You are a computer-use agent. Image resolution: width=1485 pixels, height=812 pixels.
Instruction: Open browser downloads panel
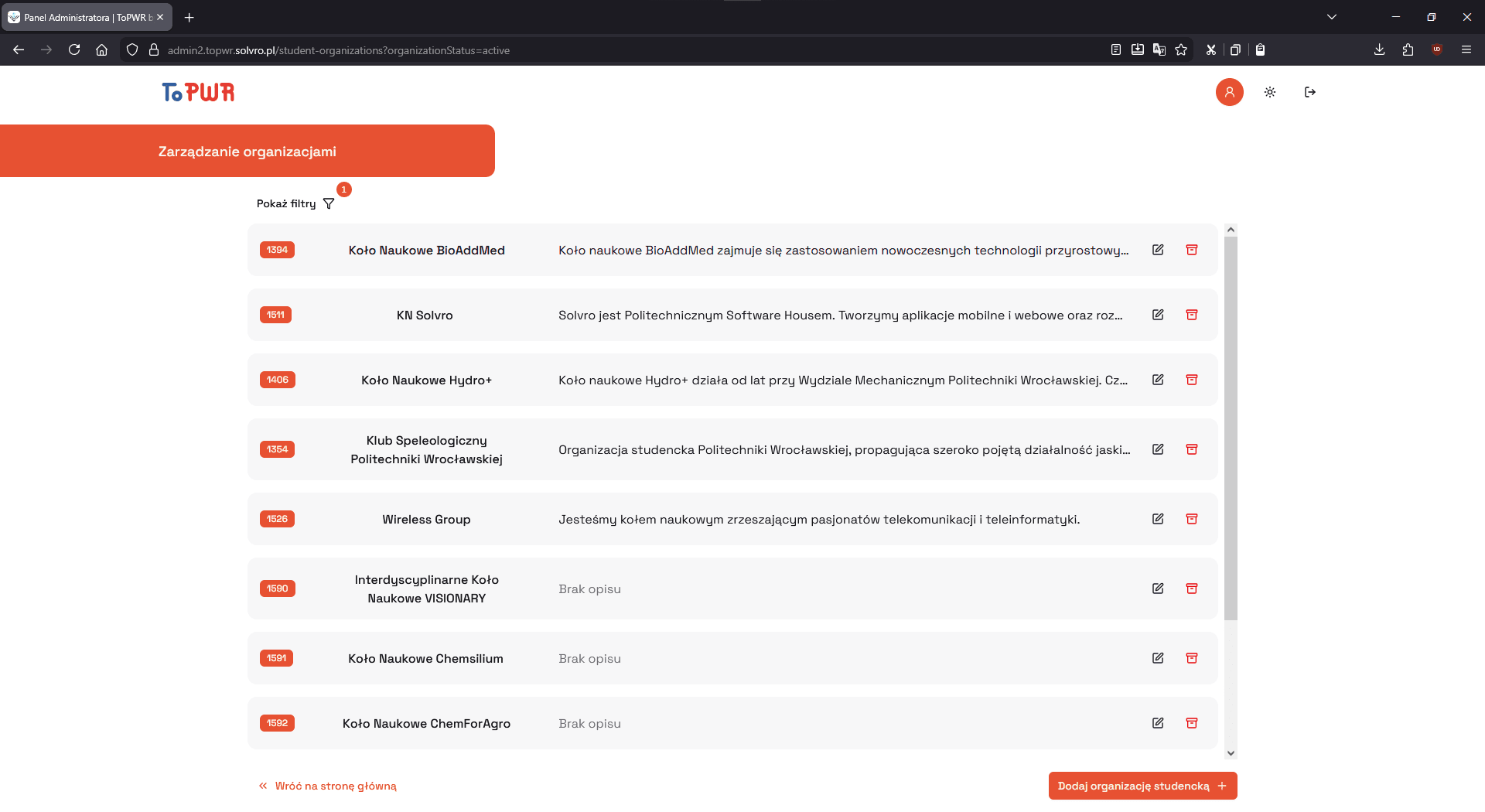tap(1378, 49)
